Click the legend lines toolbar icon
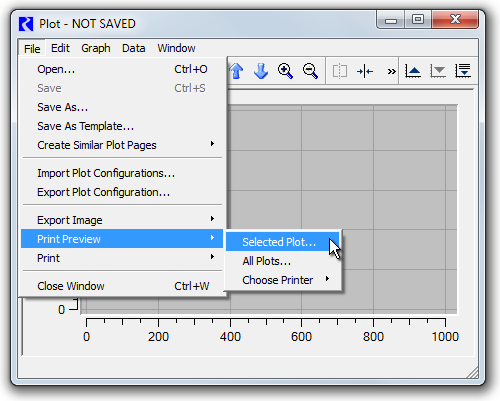Viewport: 500px width, 401px height. [x=463, y=71]
